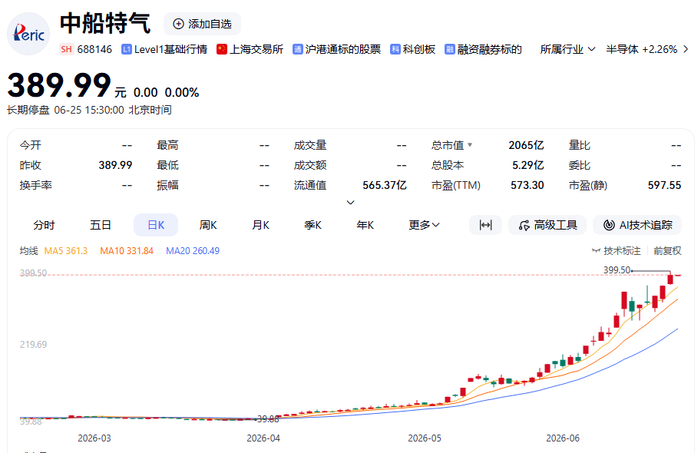Screen dimensions: 700x453
Task: Click the stock code 688146
Action: pyautogui.click(x=94, y=49)
